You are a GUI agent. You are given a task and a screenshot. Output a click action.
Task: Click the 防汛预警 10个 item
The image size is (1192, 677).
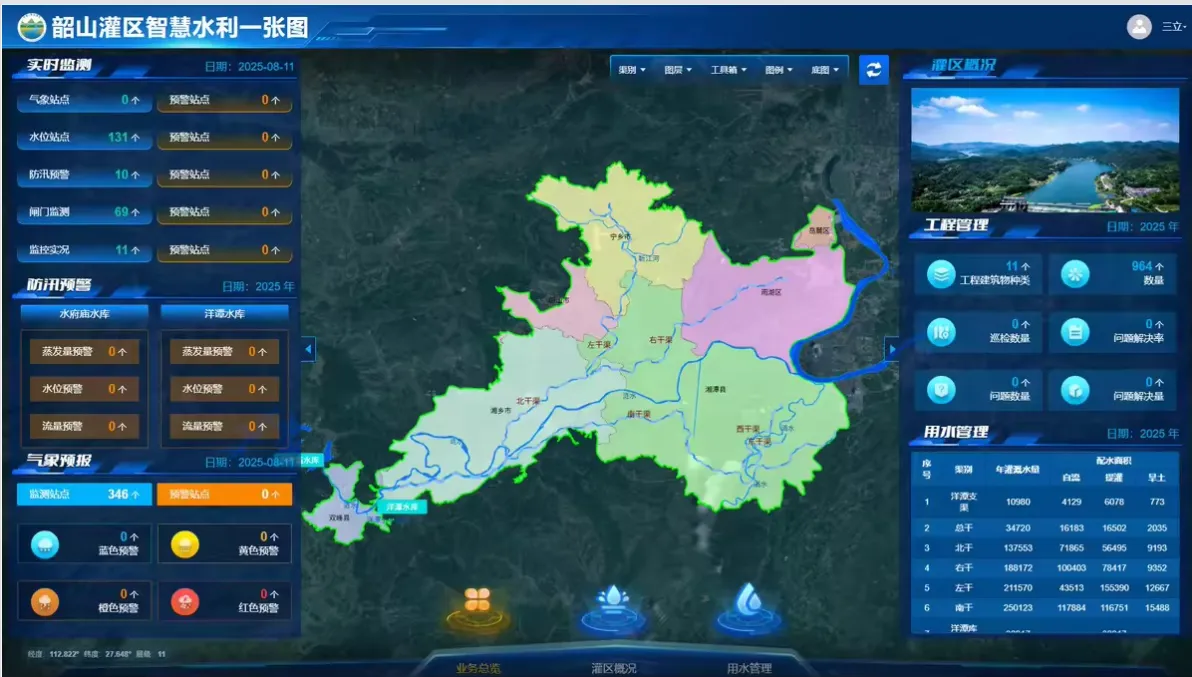pos(84,174)
